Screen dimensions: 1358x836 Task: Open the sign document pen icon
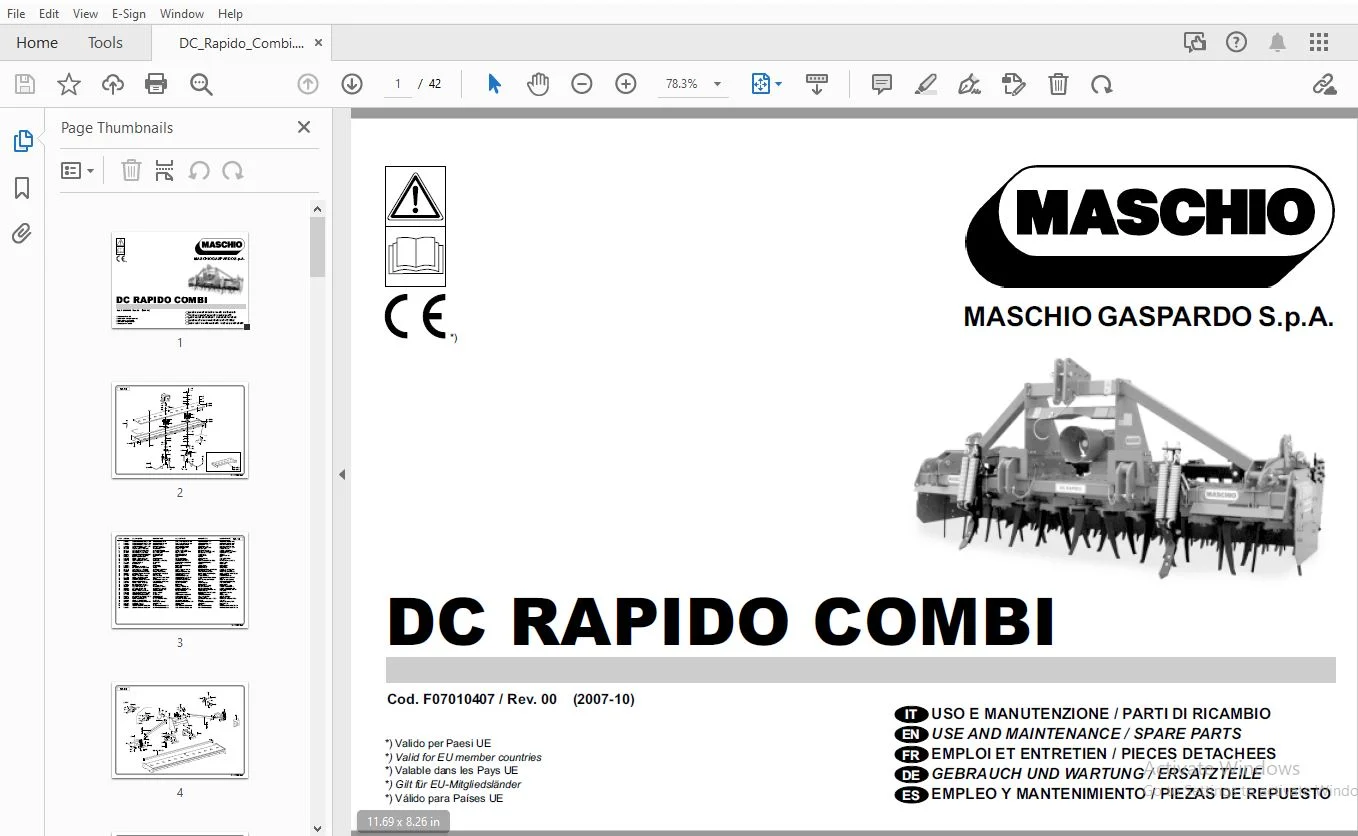tap(969, 84)
